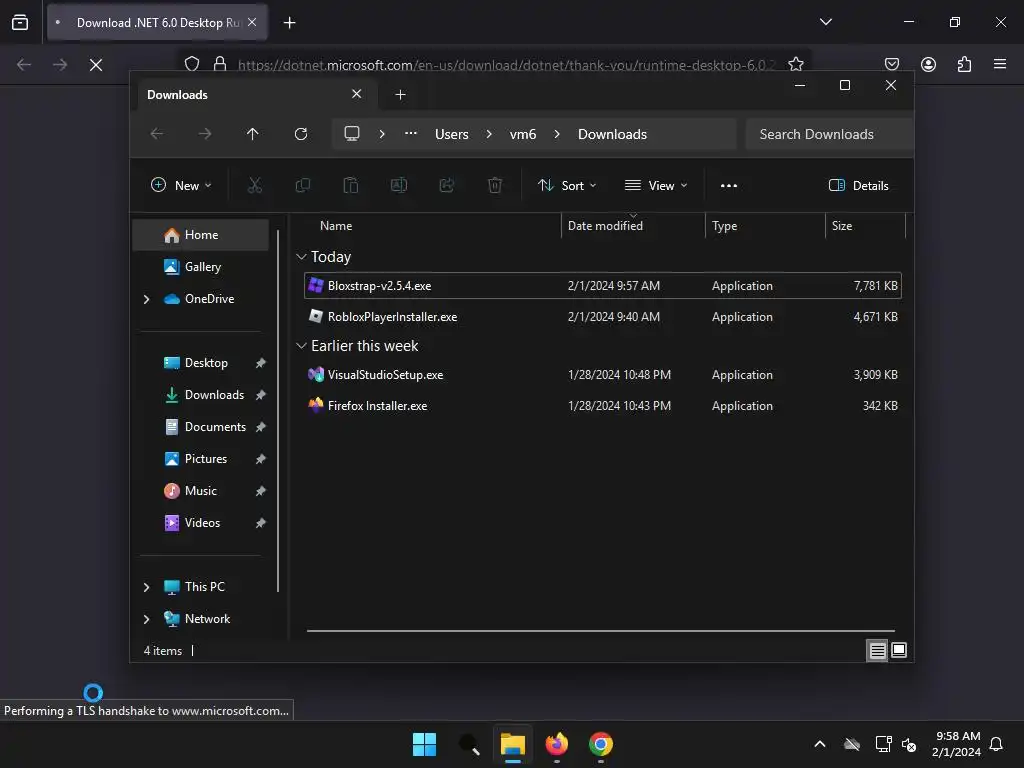Click the breadcrumb ellipsis in address bar
The image size is (1024, 768).
pos(411,134)
